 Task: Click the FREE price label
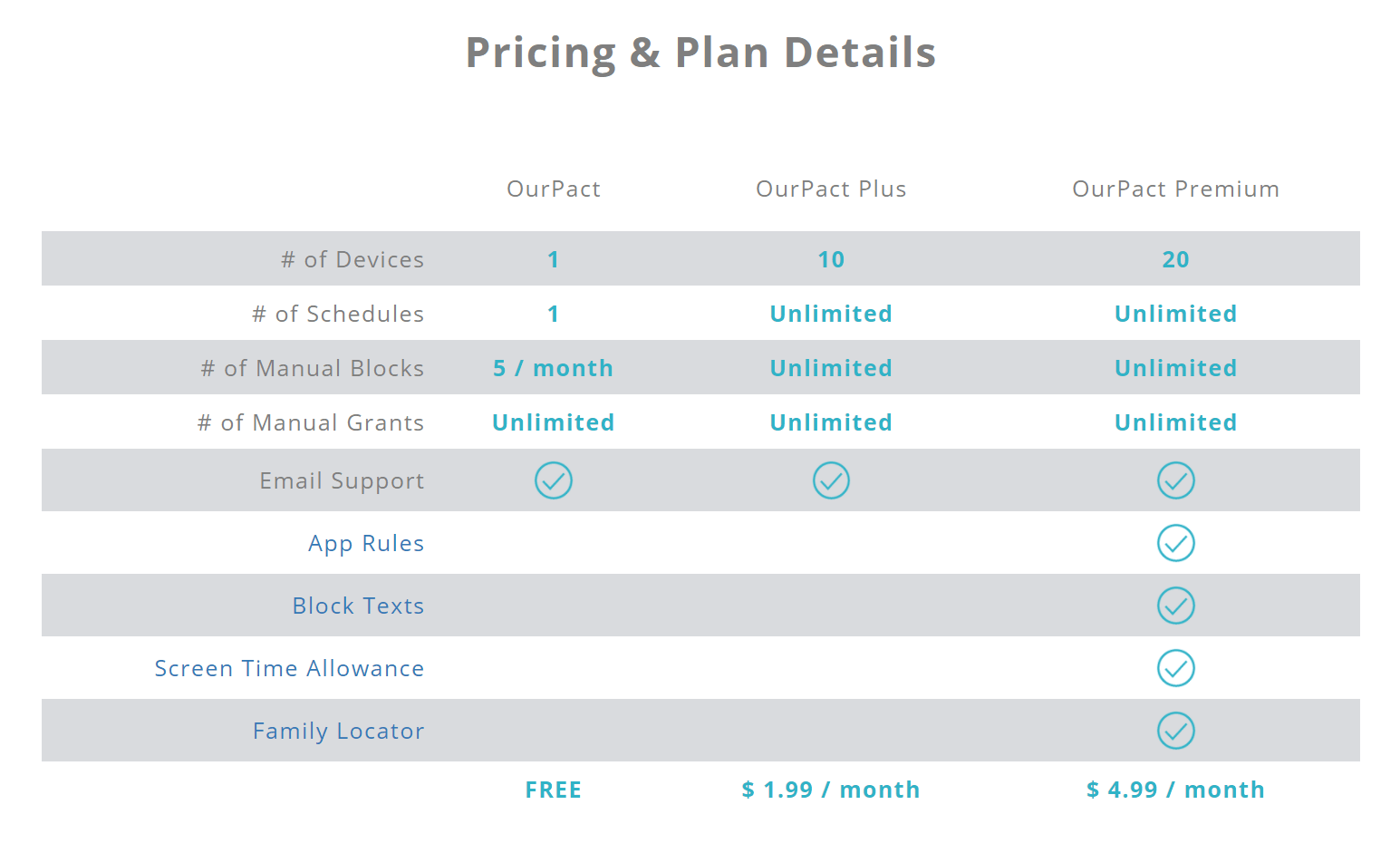point(553,790)
